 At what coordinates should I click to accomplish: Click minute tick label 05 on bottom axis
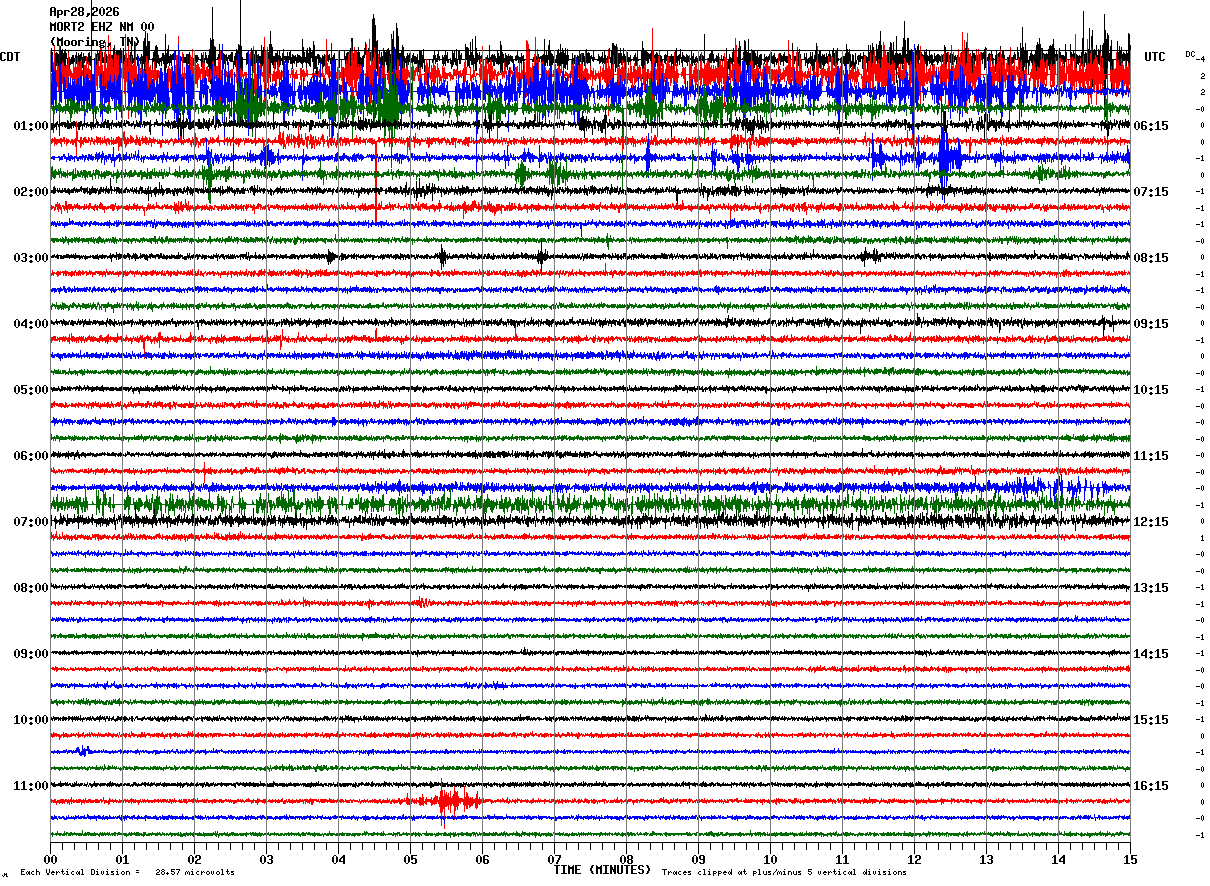point(410,859)
